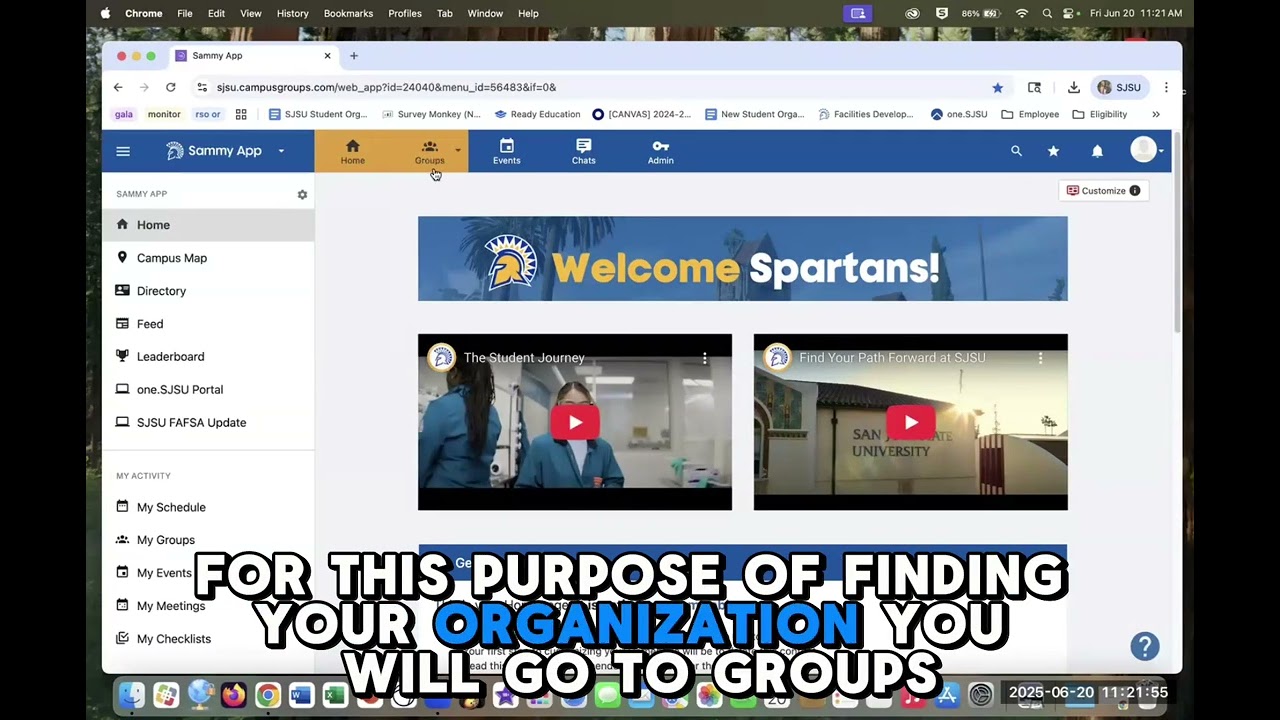
Task: Open SJSU FAFSA Update sidebar link
Action: click(208, 422)
